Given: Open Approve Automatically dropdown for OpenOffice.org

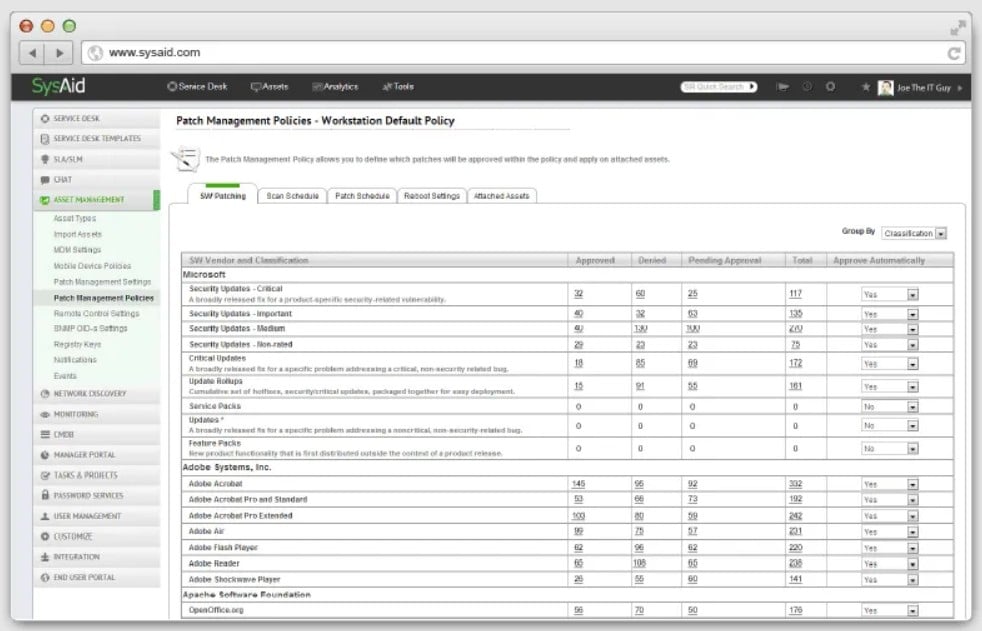Looking at the screenshot, I should pos(890,610).
